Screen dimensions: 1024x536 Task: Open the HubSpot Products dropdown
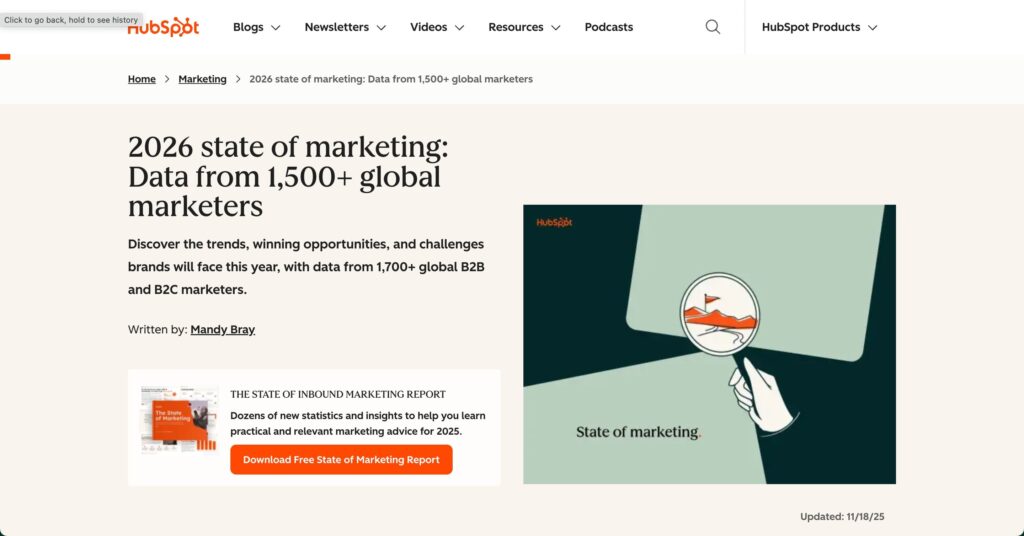(x=819, y=27)
